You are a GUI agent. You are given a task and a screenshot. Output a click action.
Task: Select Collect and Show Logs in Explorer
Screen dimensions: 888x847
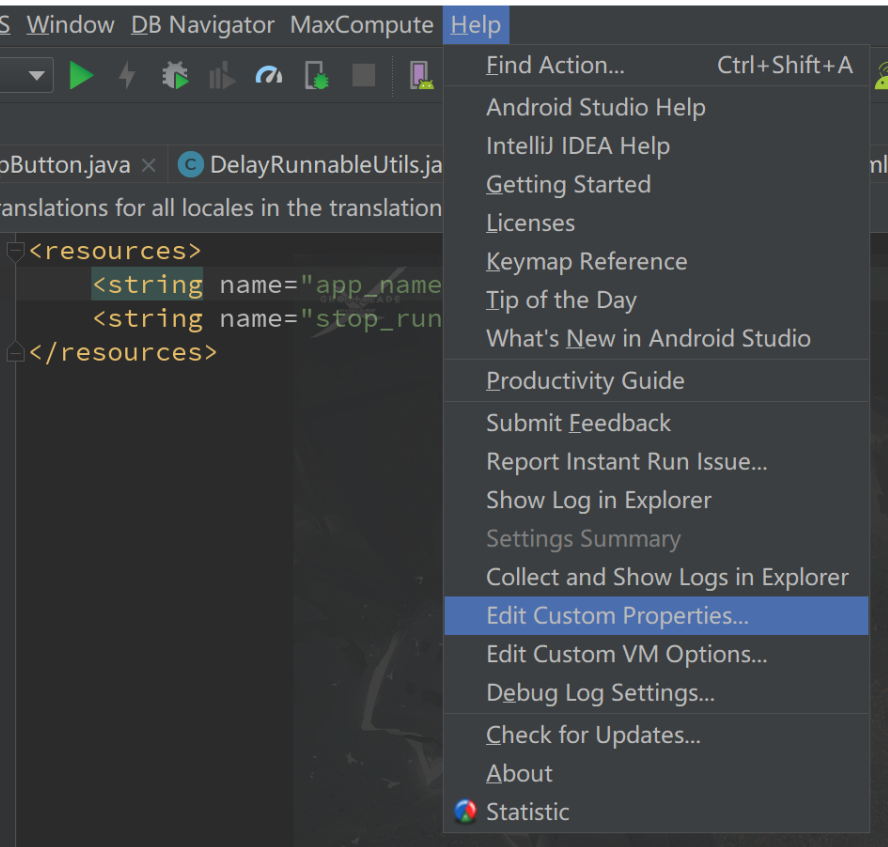click(x=657, y=577)
